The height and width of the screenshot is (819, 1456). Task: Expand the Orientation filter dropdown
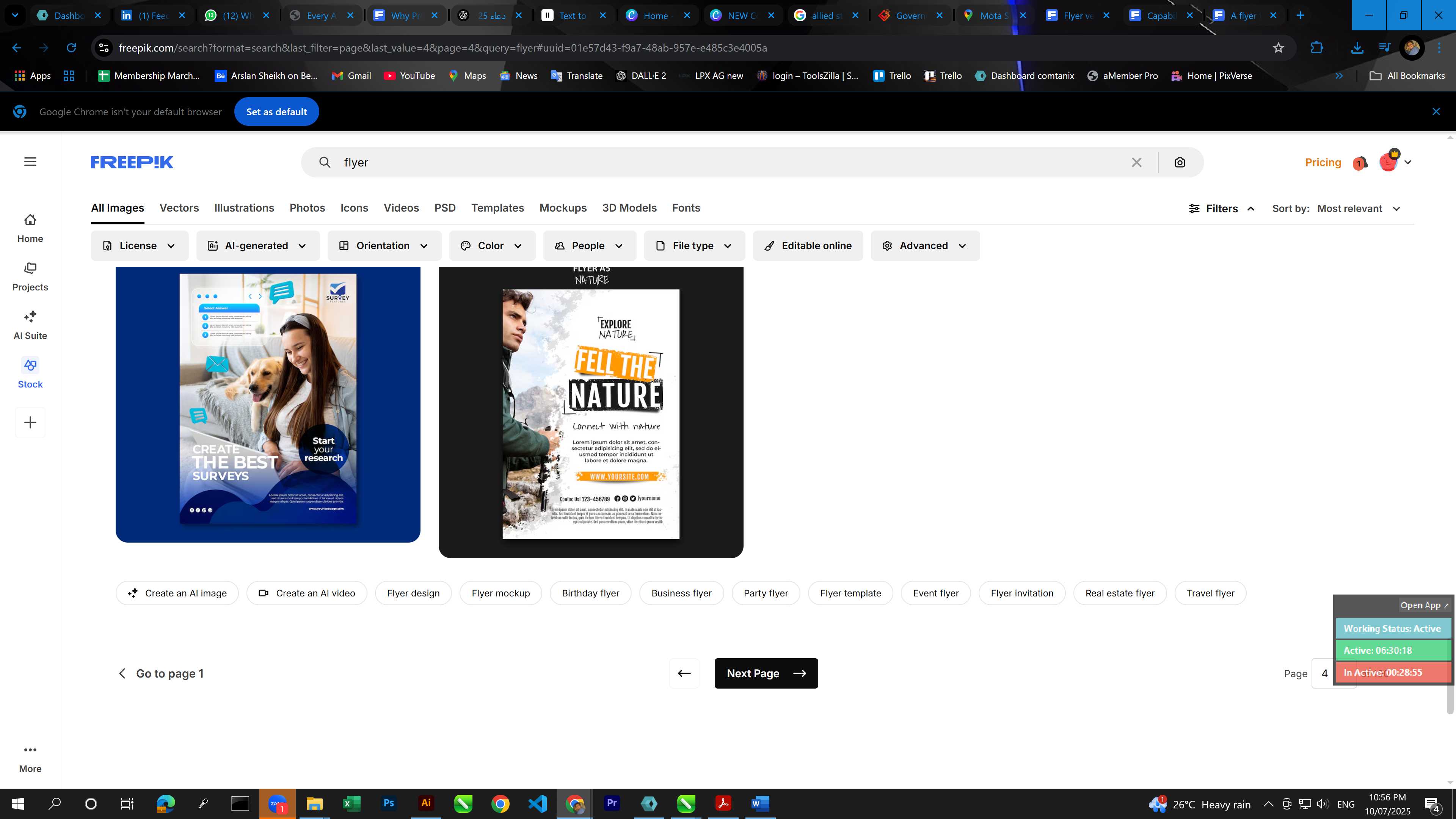pos(384,246)
